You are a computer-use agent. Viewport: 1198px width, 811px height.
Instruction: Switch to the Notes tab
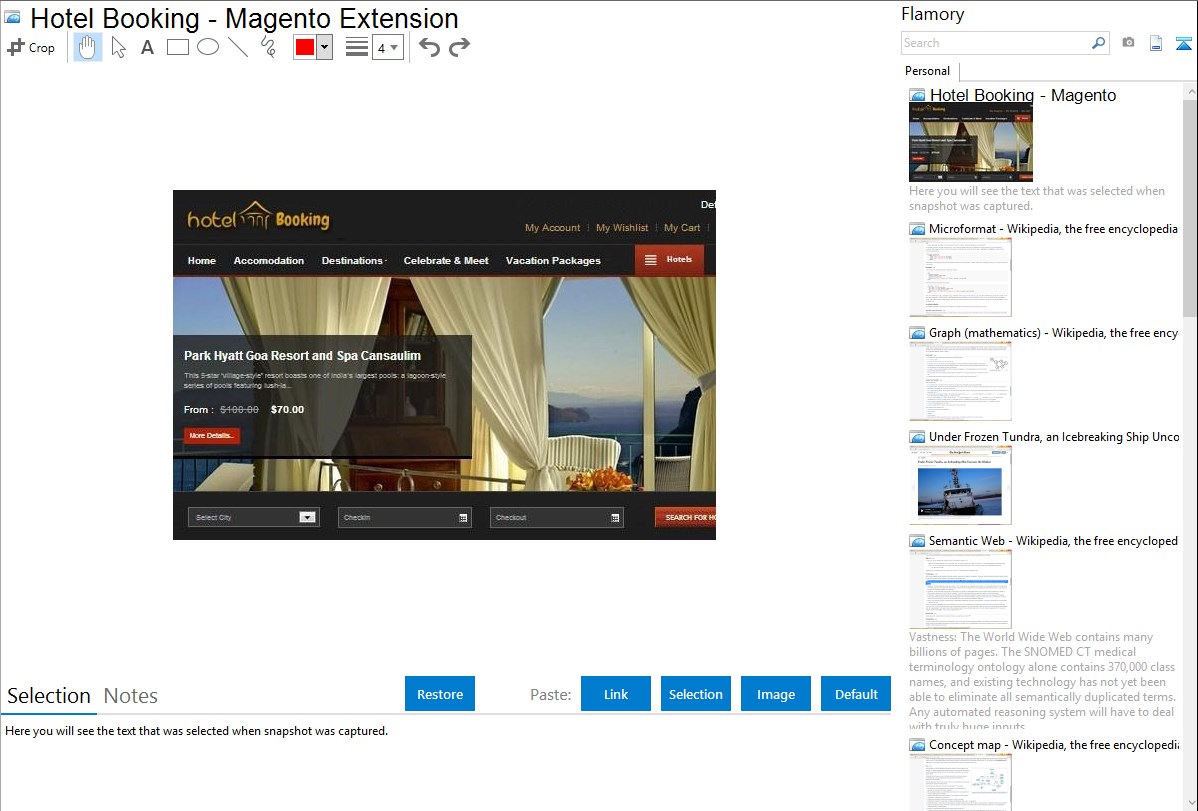[131, 696]
